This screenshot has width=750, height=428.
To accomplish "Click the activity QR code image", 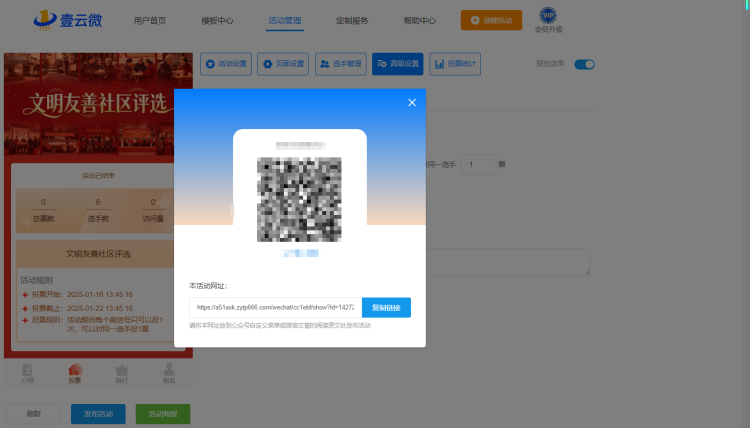I will (x=299, y=199).
